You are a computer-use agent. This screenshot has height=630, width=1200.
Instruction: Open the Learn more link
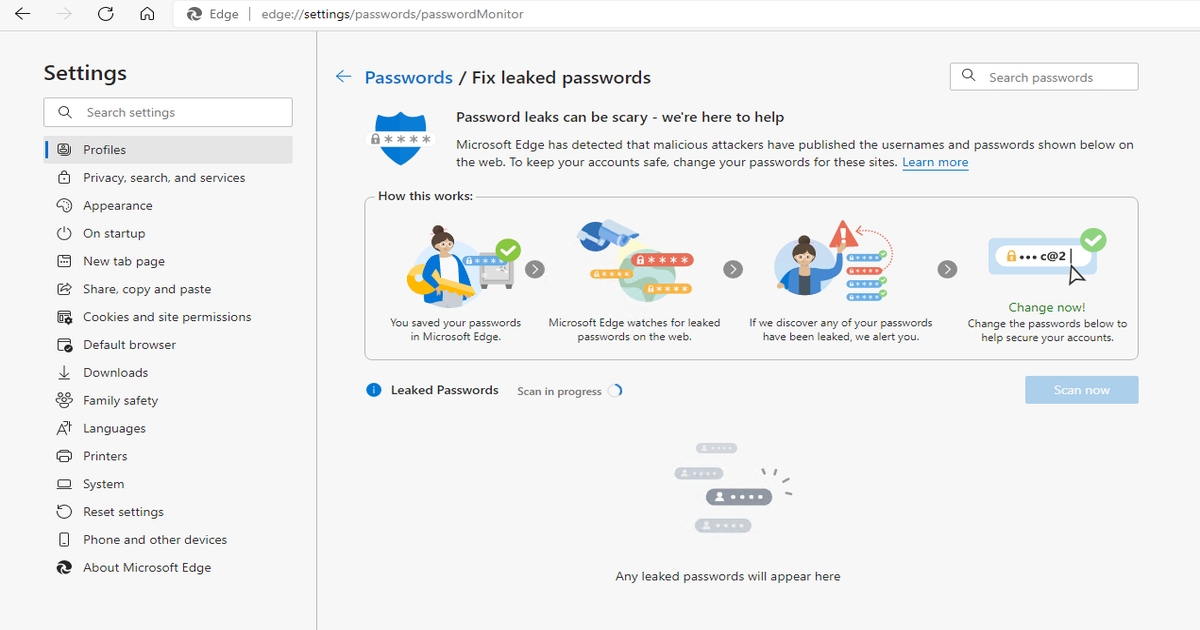tap(934, 162)
